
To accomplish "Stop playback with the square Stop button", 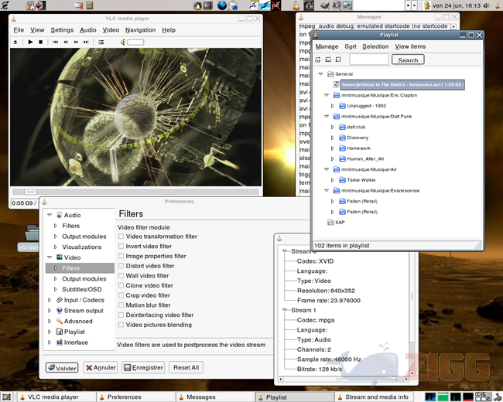I will [41, 42].
